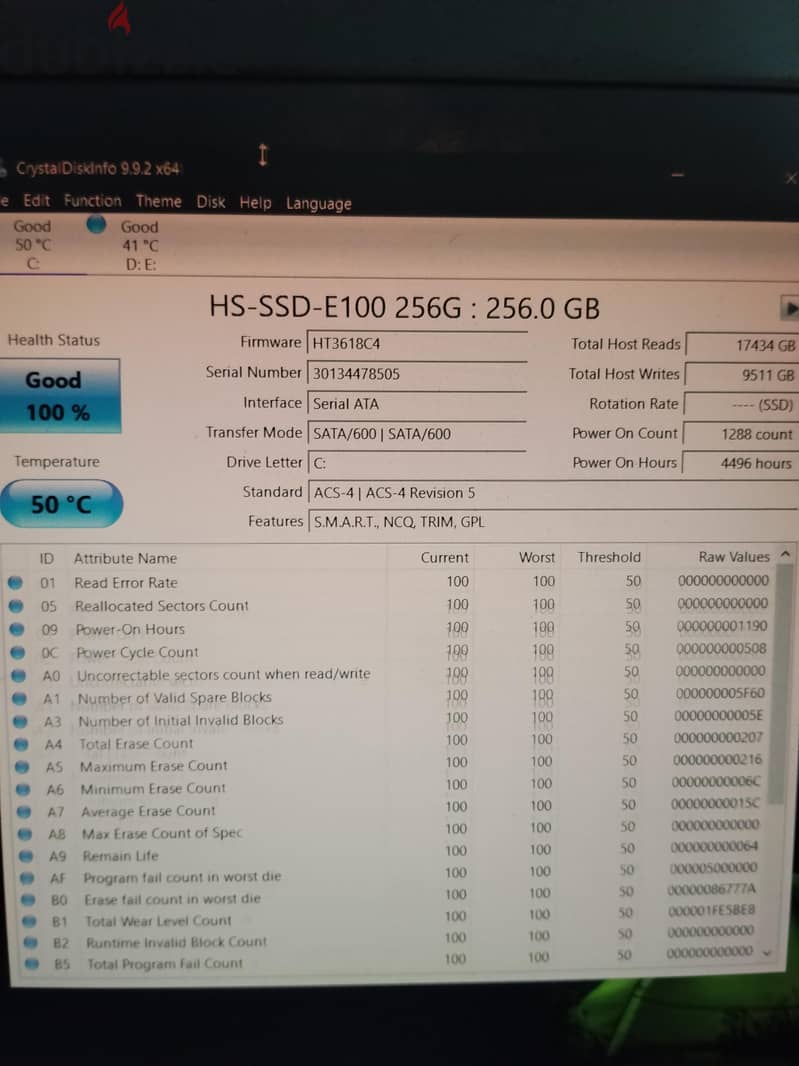This screenshot has width=799, height=1066.
Task: Click status icon of Uncorrectable sectors count row
Action: coord(18,676)
